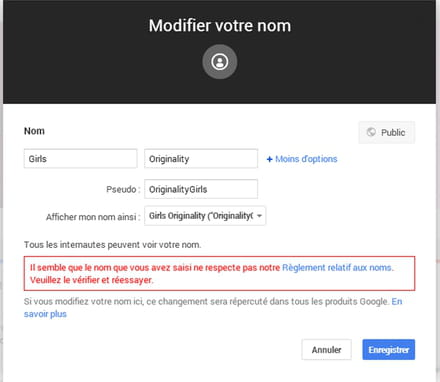This screenshot has height=382, width=440.
Task: Click the 'Nom' section label
Action: (x=34, y=131)
